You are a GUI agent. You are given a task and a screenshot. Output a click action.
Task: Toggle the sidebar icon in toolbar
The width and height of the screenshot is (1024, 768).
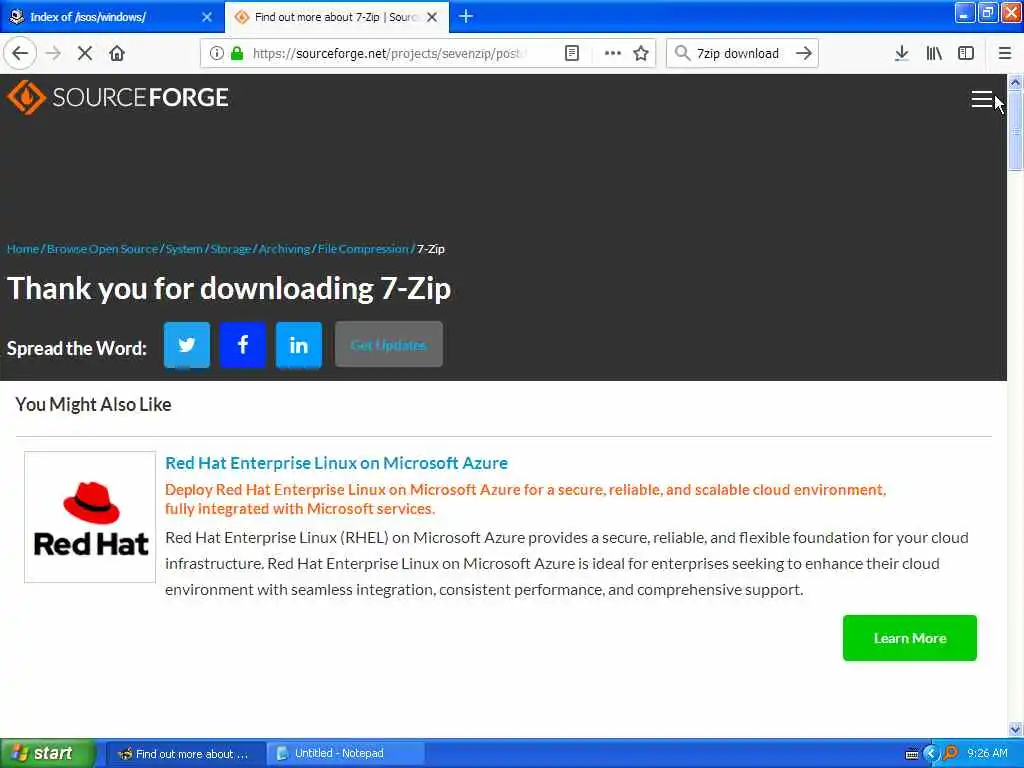(x=966, y=53)
